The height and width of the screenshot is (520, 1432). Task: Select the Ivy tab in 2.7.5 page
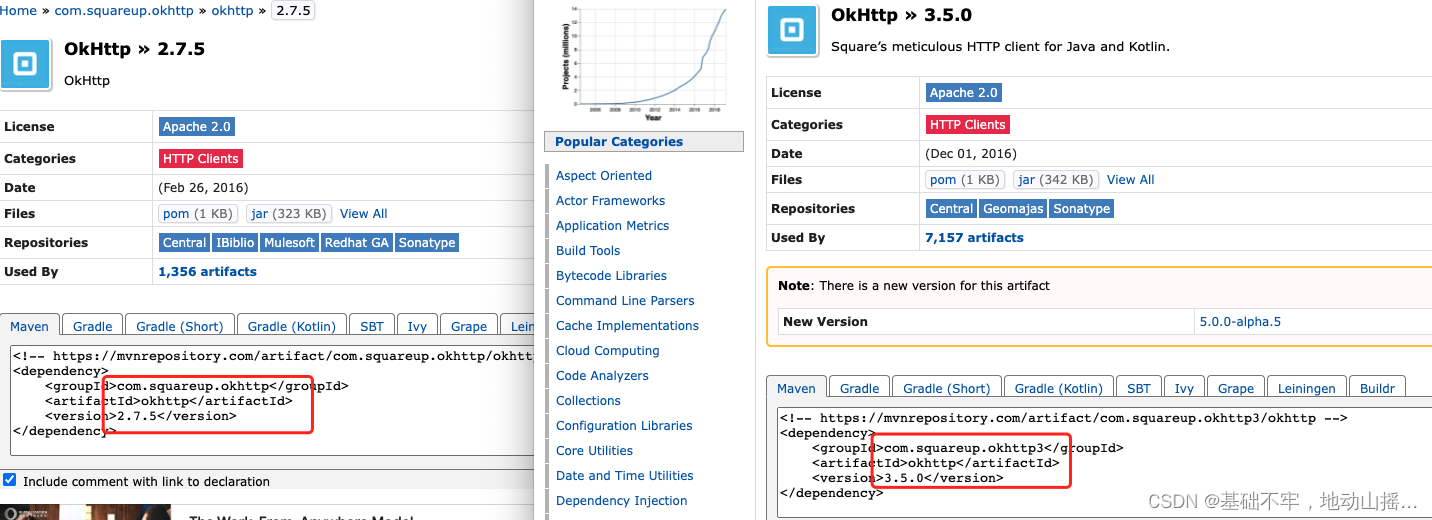417,326
